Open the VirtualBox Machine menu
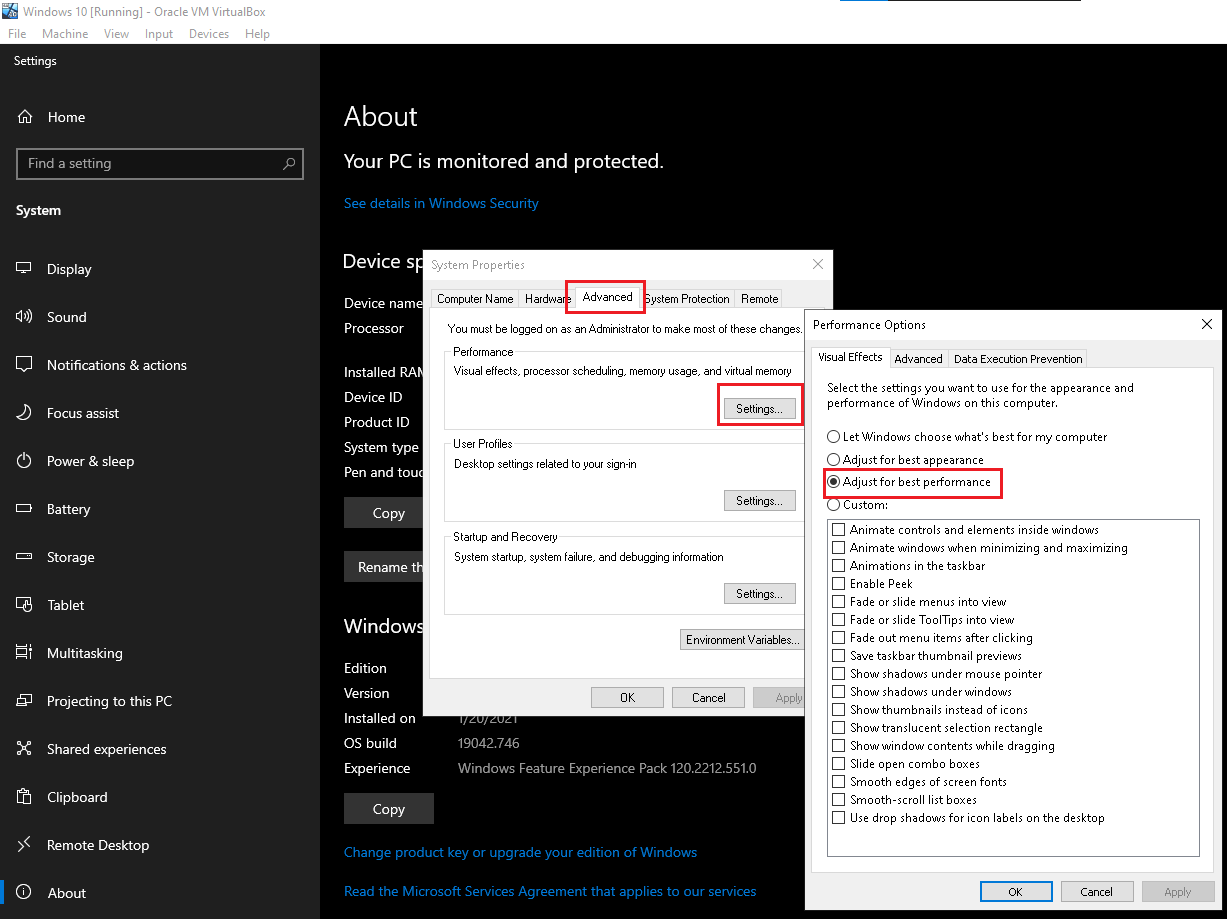 65,34
